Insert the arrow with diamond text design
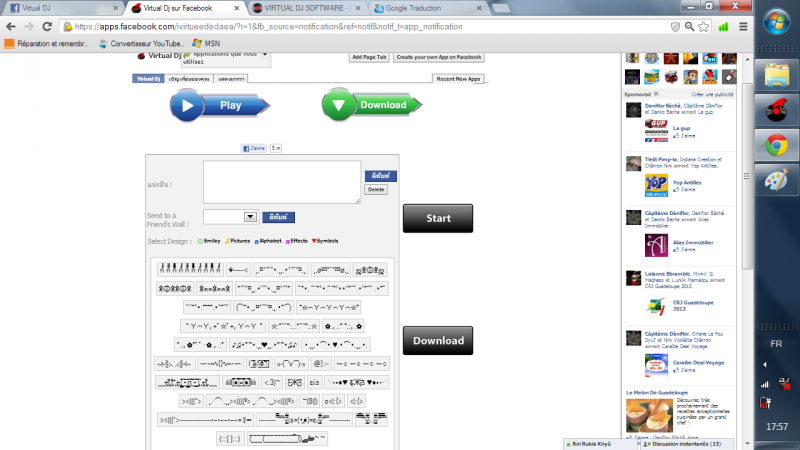 pyautogui.click(x=238, y=269)
